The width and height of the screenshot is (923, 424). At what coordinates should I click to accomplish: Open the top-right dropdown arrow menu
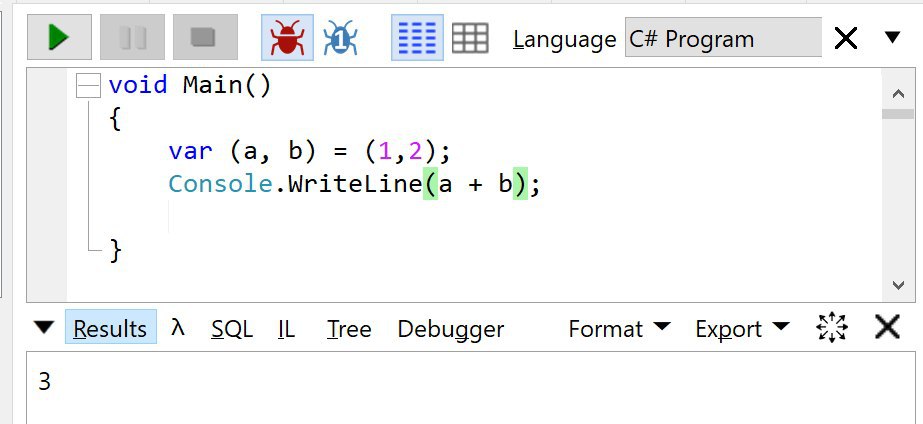892,38
